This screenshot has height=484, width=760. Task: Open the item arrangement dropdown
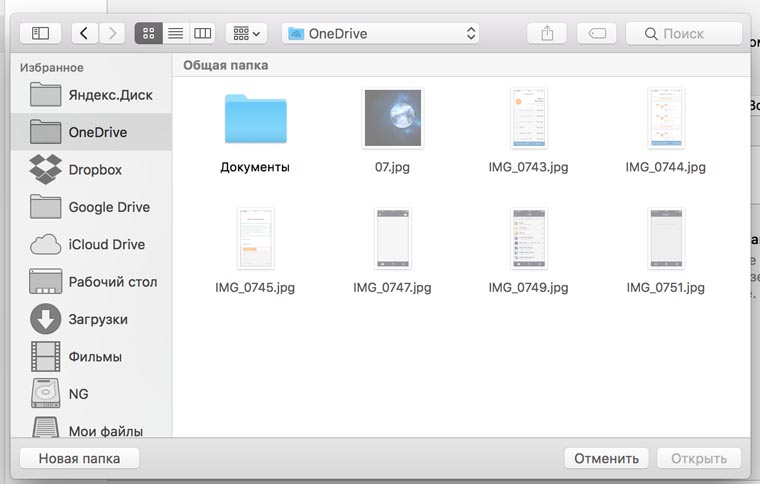246,33
